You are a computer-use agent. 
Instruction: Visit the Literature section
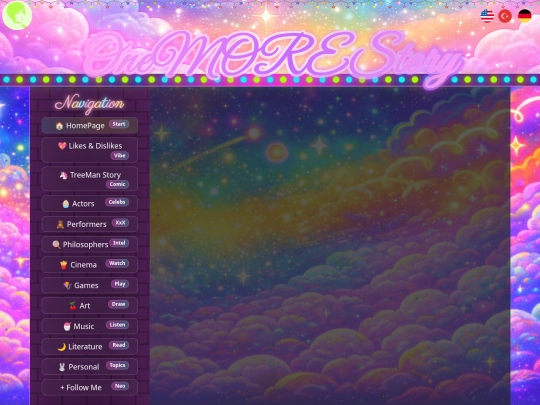click(90, 346)
